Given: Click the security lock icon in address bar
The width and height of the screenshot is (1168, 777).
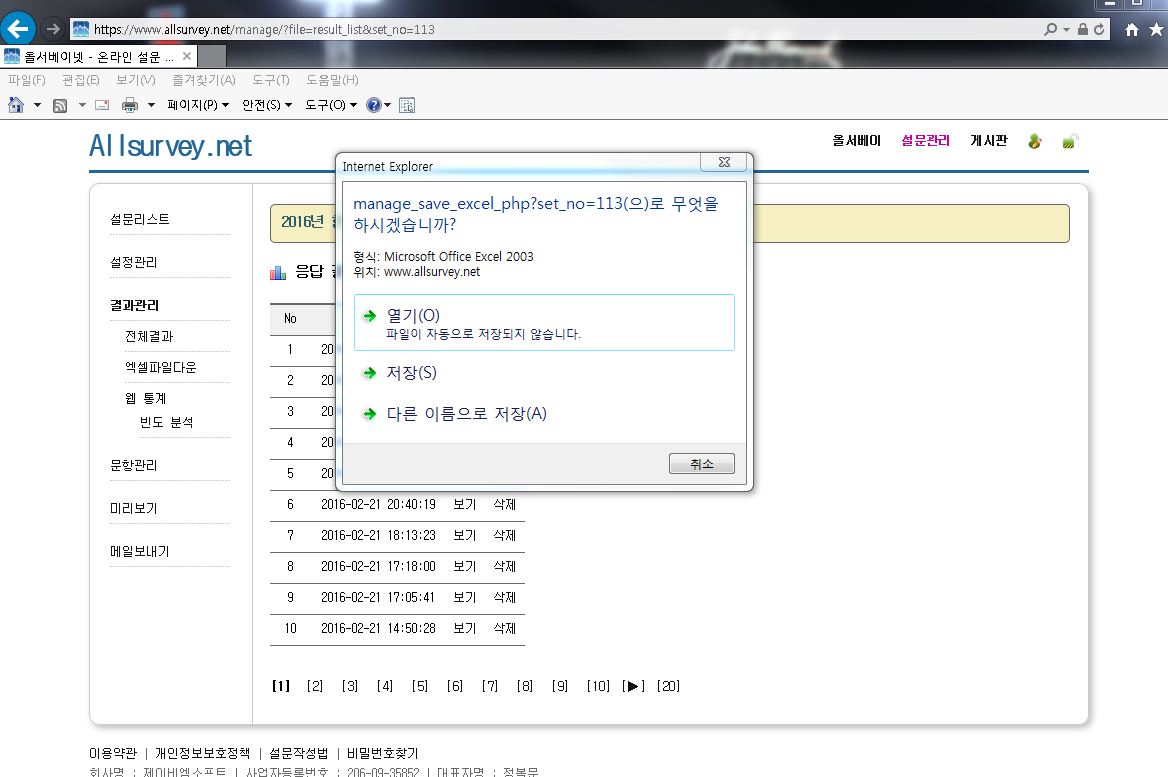Looking at the screenshot, I should click(1083, 30).
